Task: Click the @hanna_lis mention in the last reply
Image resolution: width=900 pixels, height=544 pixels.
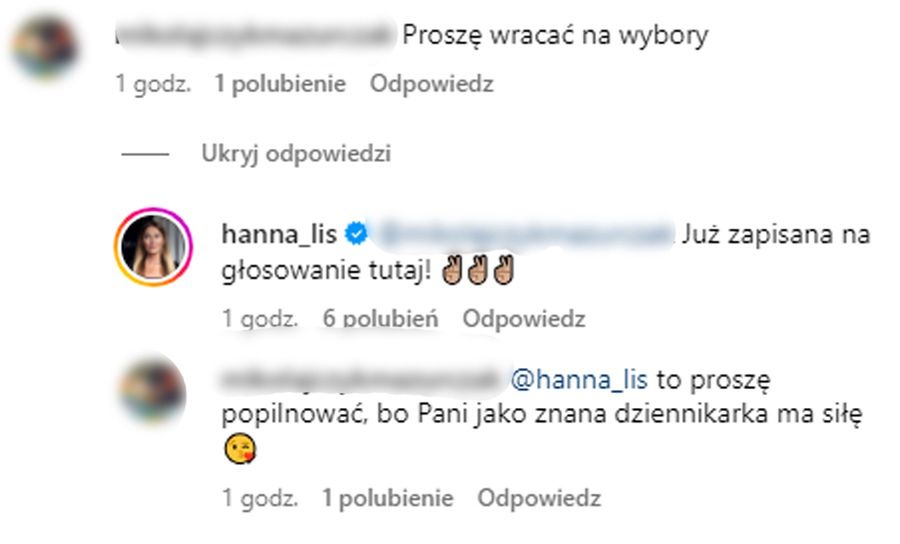Action: (x=579, y=379)
